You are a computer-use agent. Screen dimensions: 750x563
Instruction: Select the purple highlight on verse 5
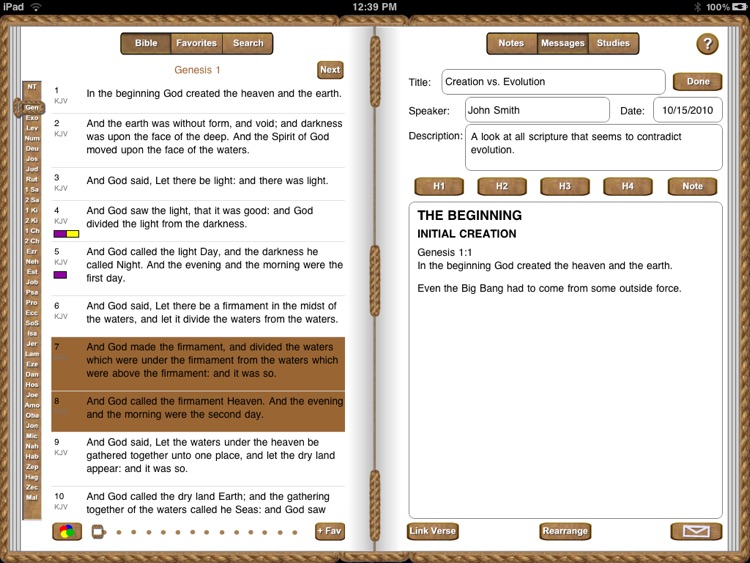[60, 275]
